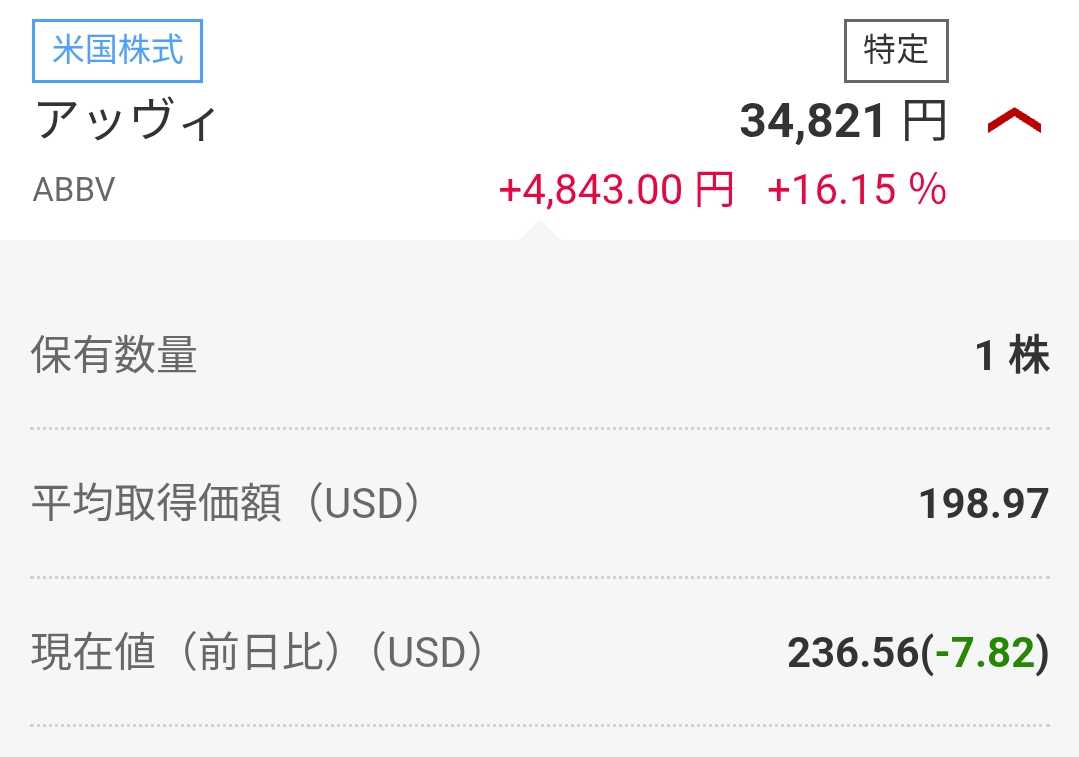Tap the dotted divider below 保有数量
This screenshot has height=757, width=1079.
point(540,428)
